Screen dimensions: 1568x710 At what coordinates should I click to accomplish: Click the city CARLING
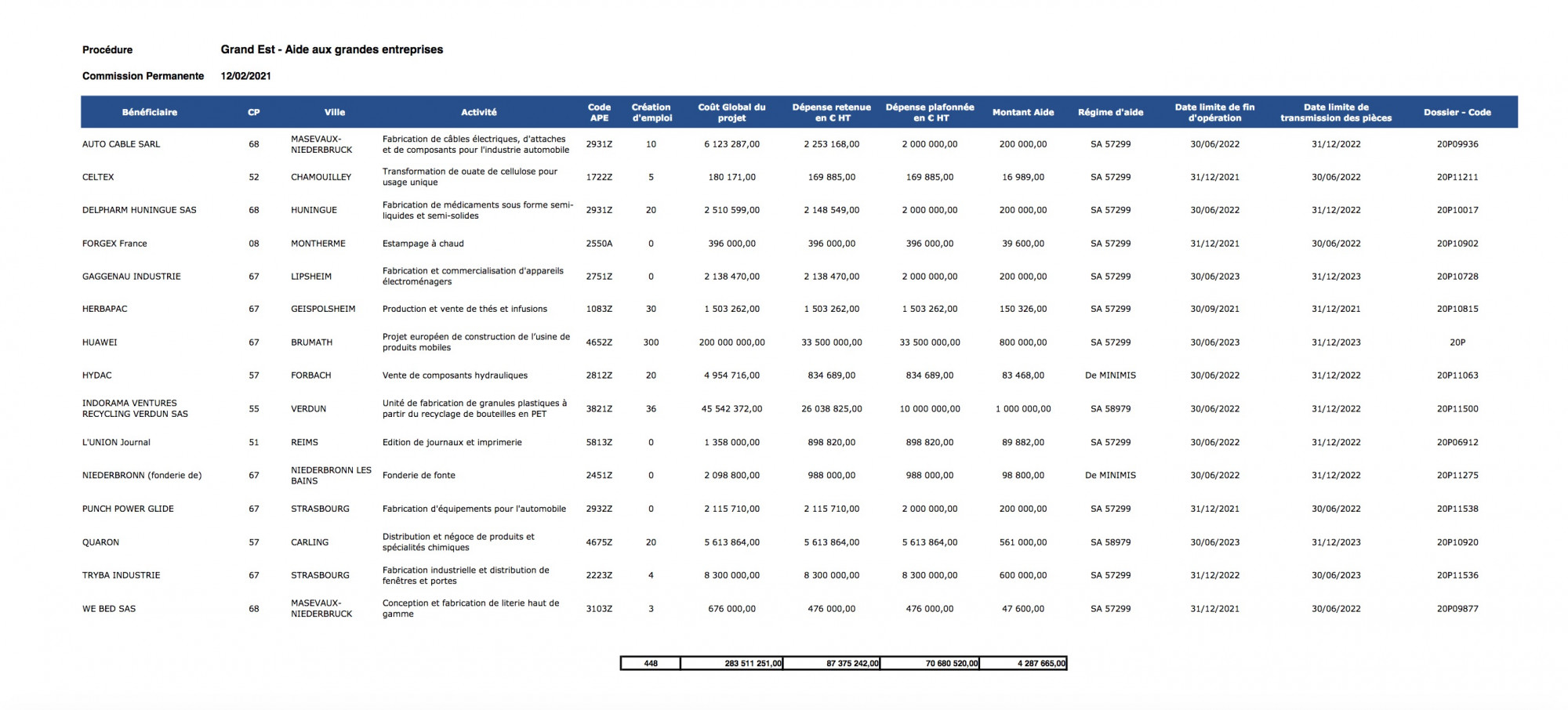[310, 542]
